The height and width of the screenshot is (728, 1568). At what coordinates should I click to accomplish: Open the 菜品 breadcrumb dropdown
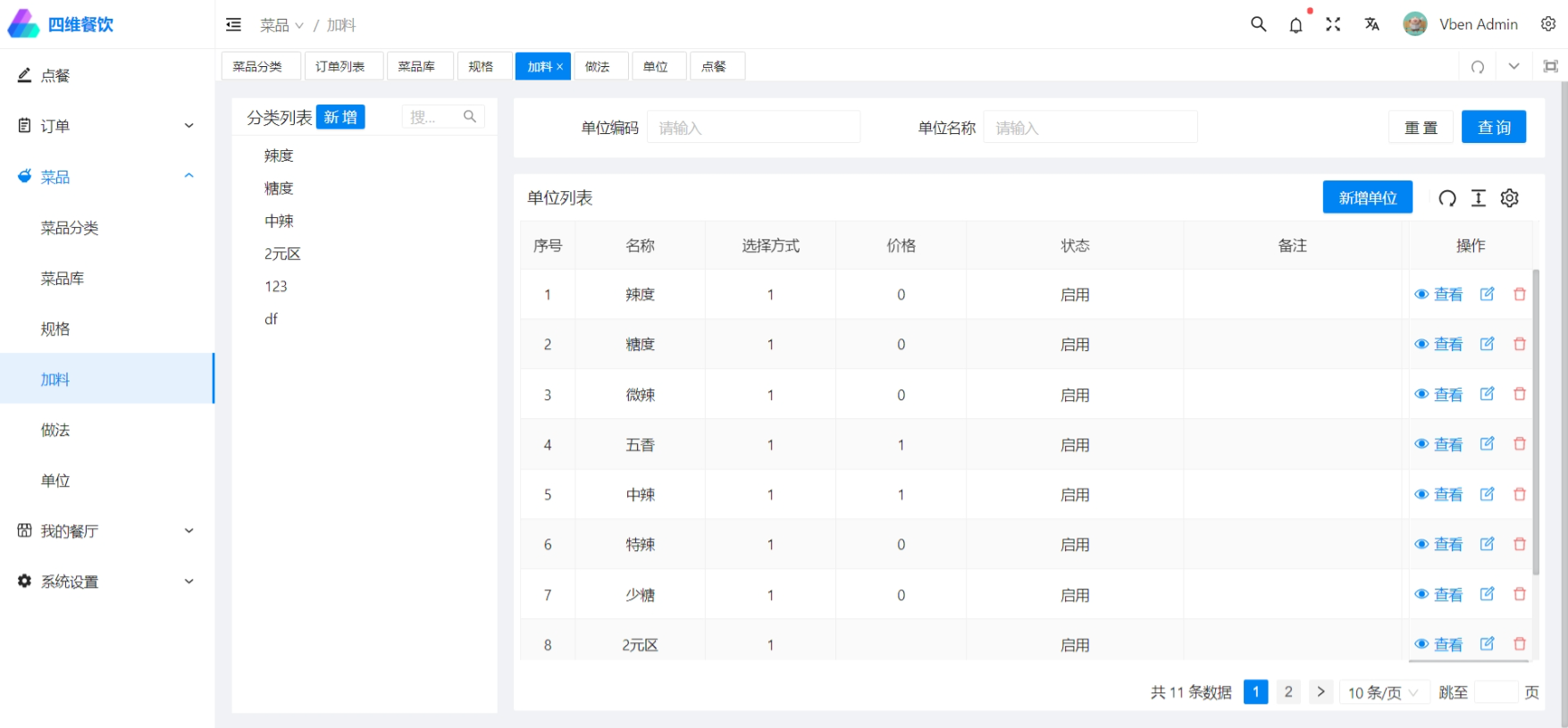pyautogui.click(x=281, y=25)
